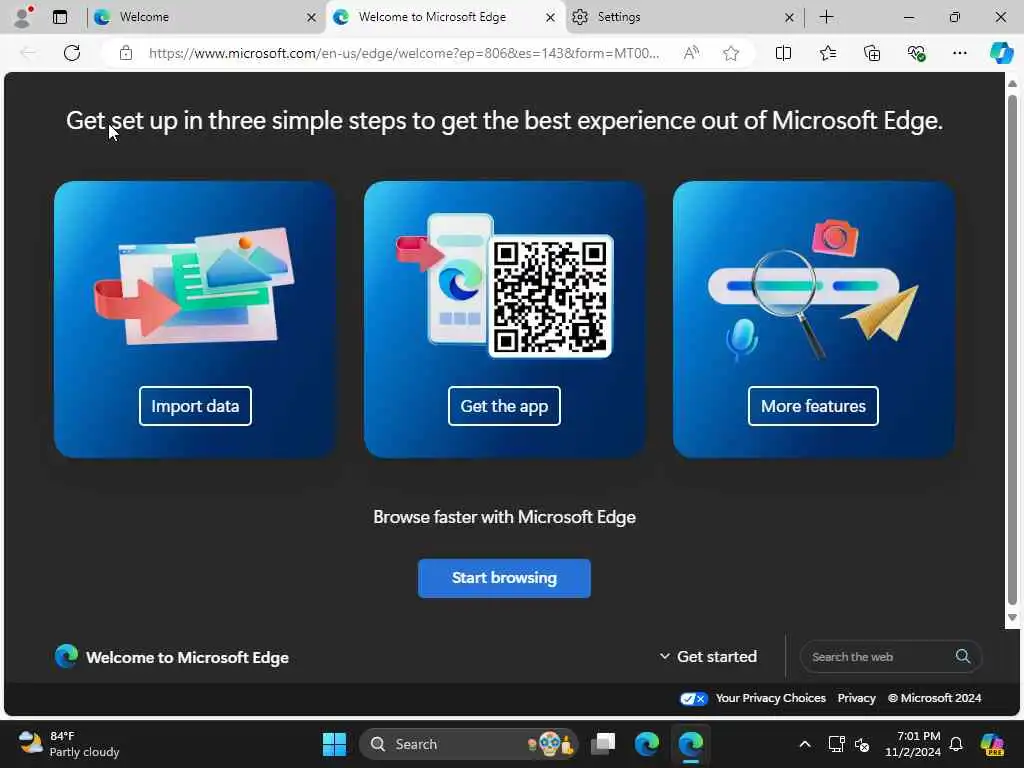
Task: Click the search magnifier in web search box
Action: 963,656
